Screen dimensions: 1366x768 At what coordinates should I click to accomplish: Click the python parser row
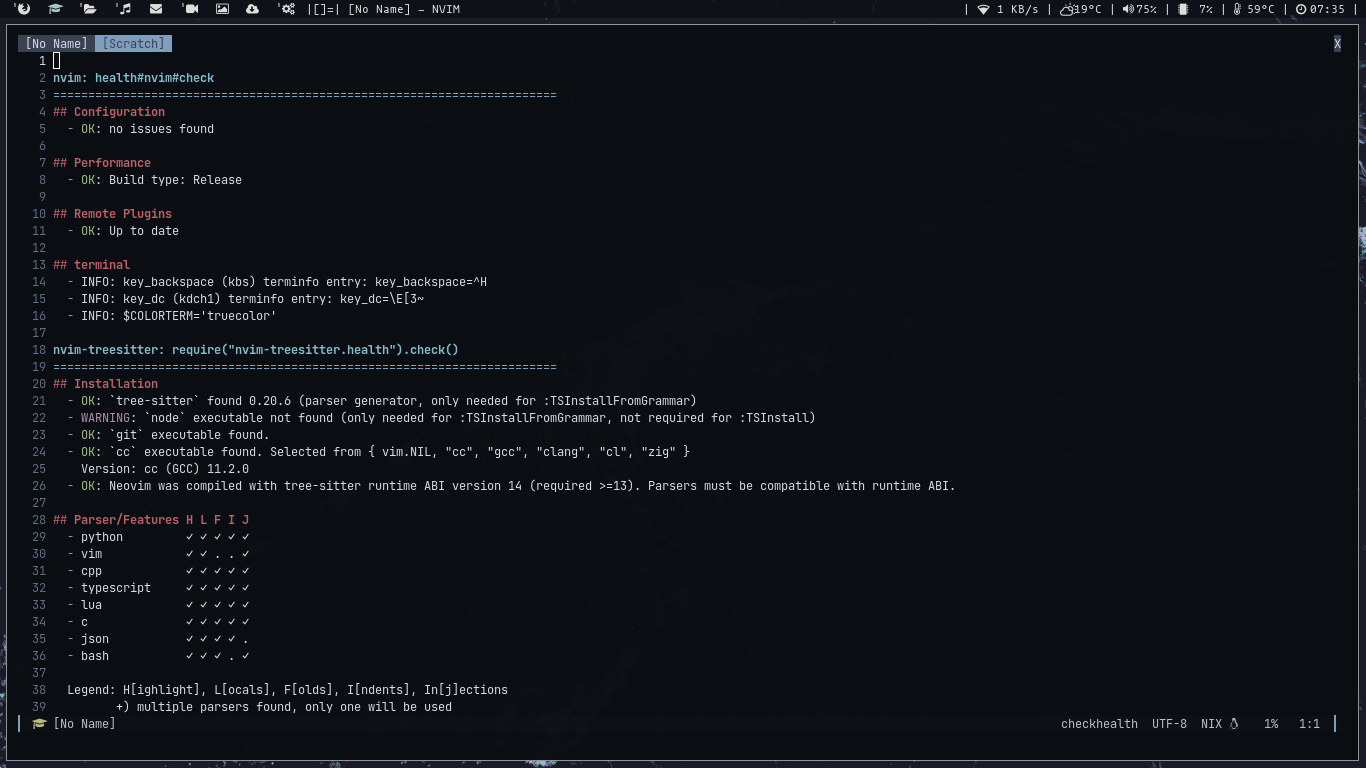point(158,537)
